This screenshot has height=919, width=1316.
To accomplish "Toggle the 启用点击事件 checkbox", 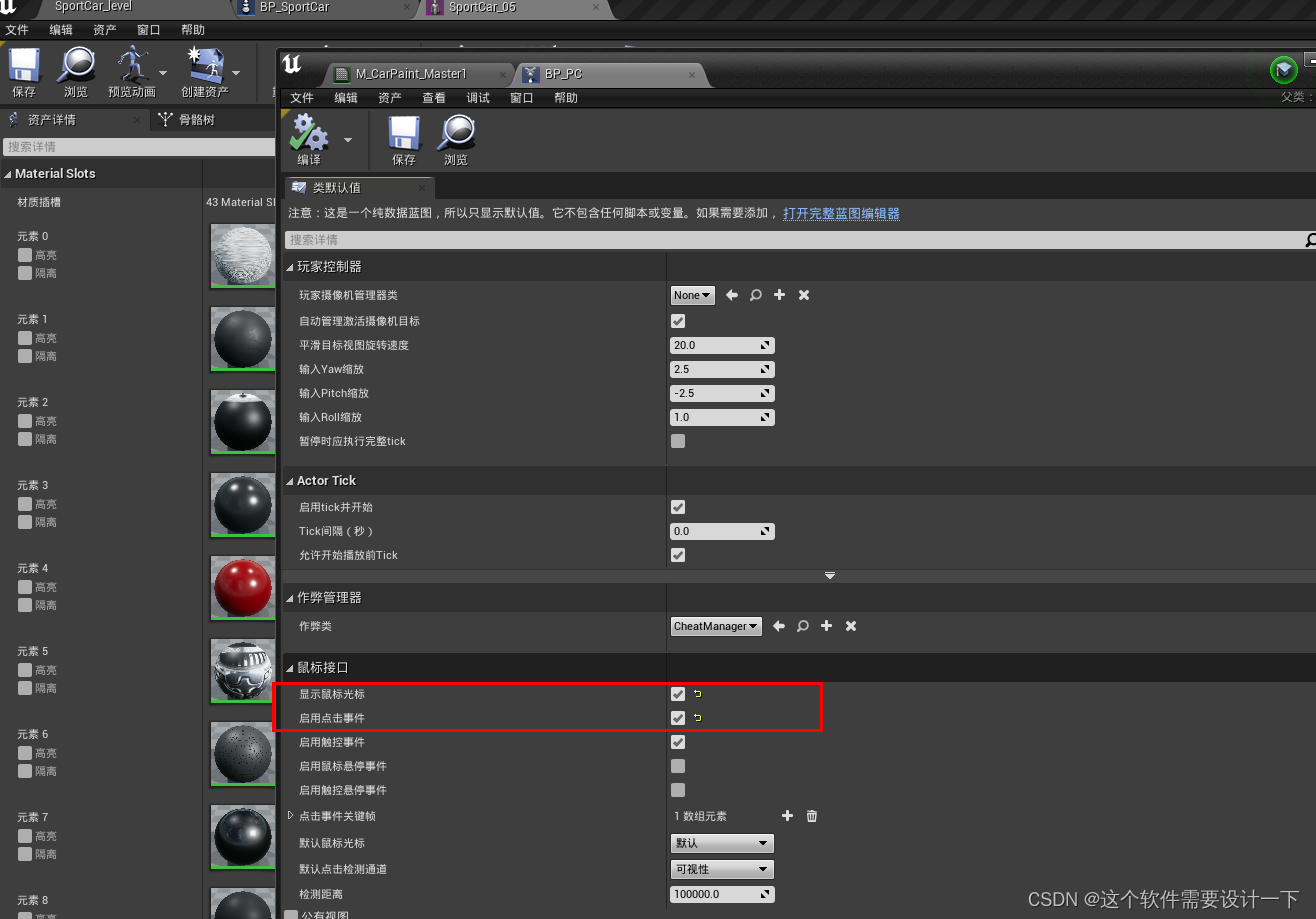I will (x=678, y=717).
